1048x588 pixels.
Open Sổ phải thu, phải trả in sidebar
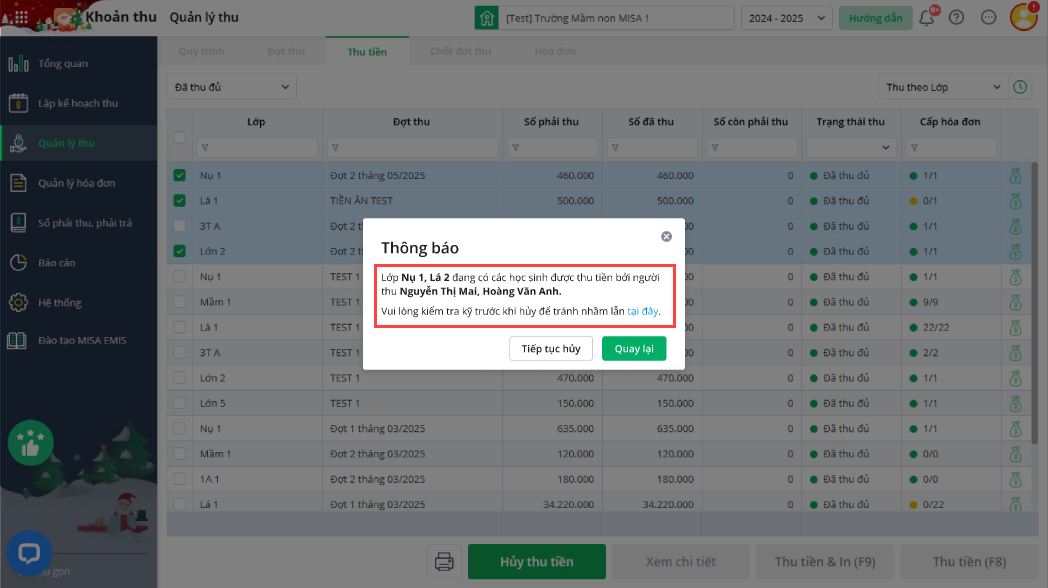[78, 223]
